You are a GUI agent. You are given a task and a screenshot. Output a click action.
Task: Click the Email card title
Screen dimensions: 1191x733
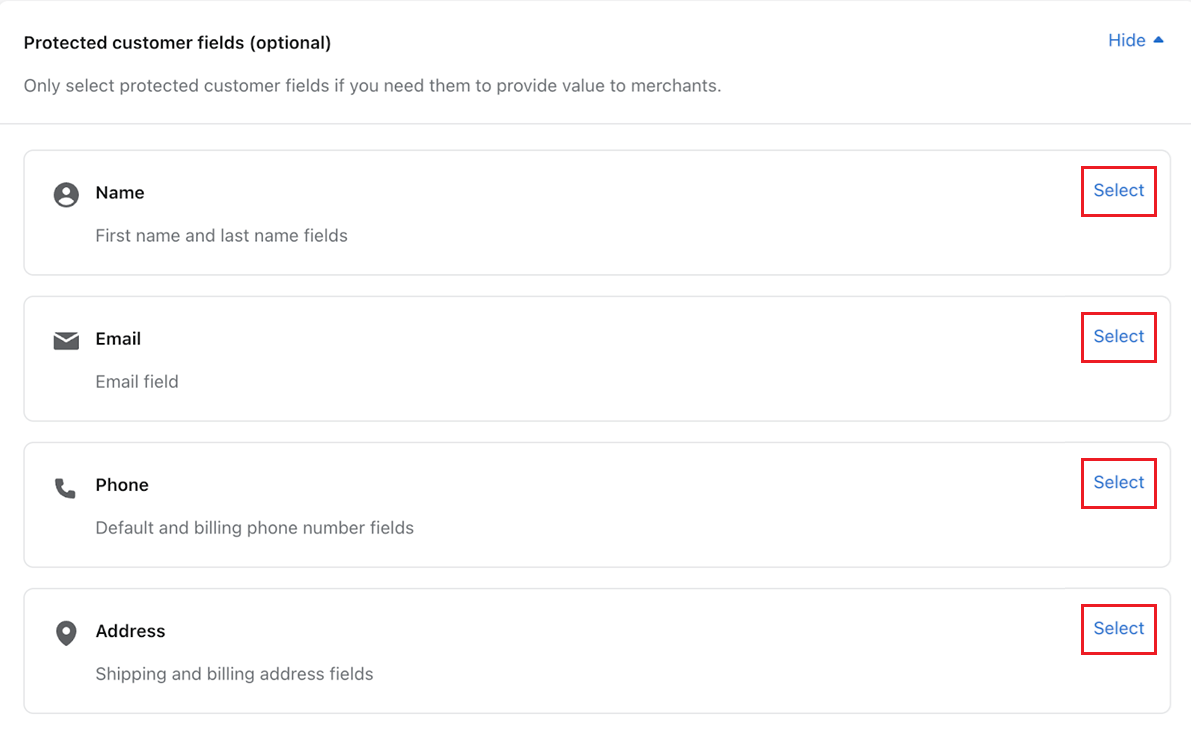point(118,339)
